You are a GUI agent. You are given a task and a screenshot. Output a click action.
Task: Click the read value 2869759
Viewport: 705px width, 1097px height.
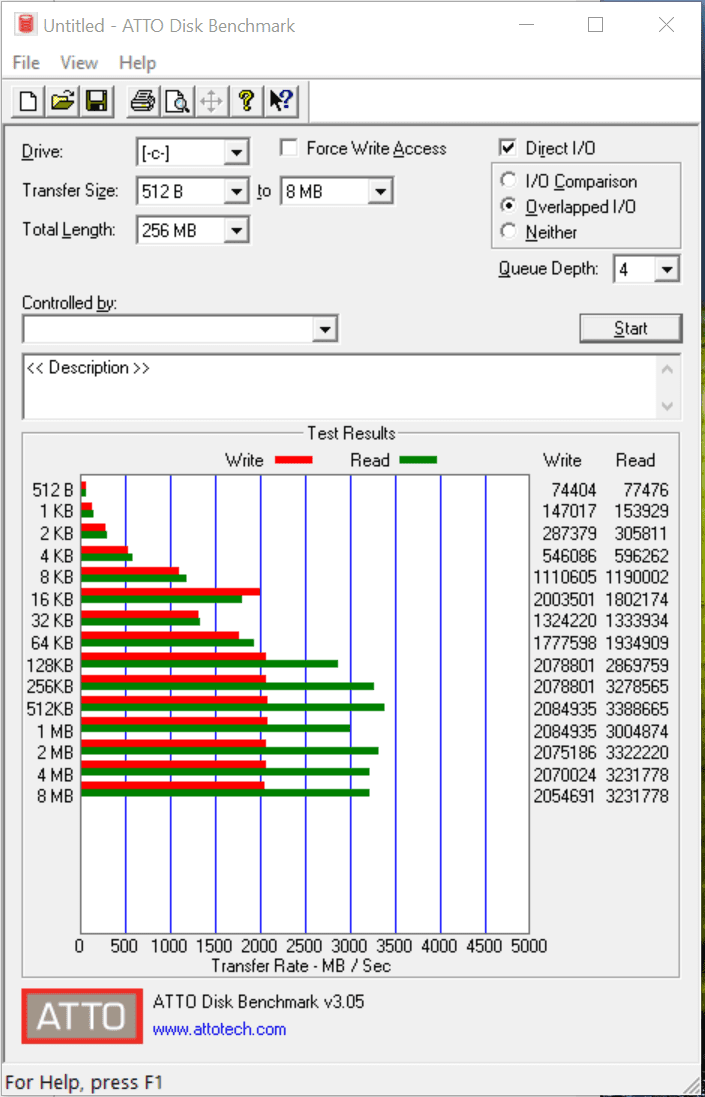[x=637, y=665]
